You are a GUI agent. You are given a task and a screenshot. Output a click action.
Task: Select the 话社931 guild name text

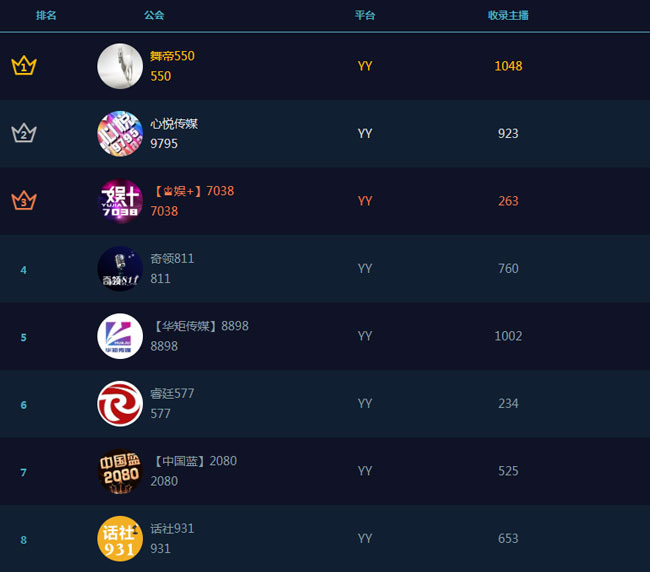(x=172, y=529)
